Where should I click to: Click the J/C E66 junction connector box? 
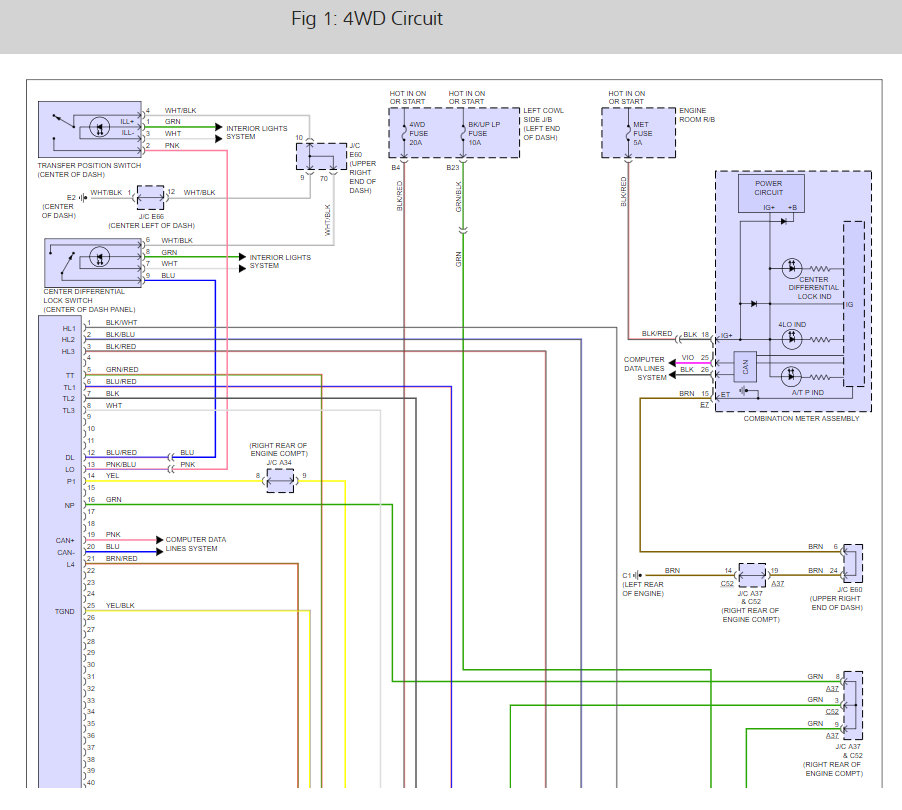coord(150,198)
